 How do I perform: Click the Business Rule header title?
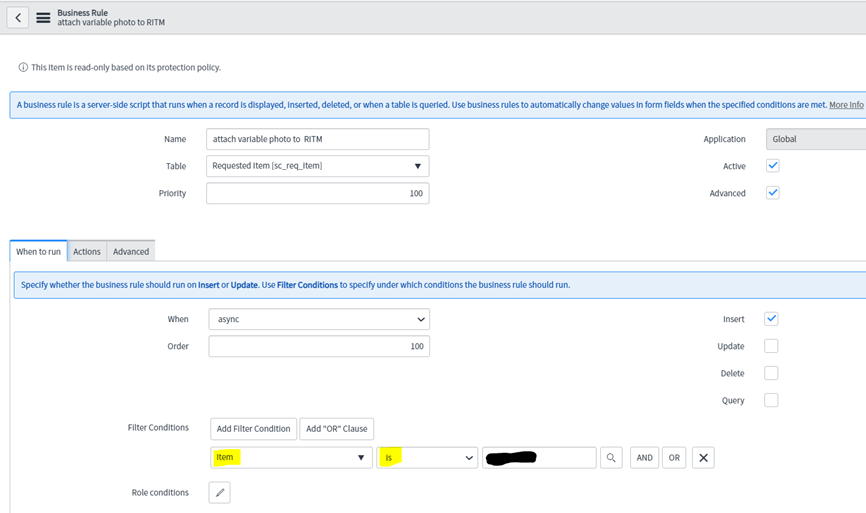[x=82, y=13]
